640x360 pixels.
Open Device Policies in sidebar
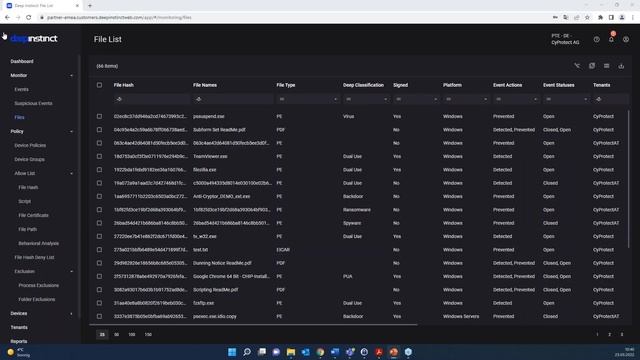point(30,145)
